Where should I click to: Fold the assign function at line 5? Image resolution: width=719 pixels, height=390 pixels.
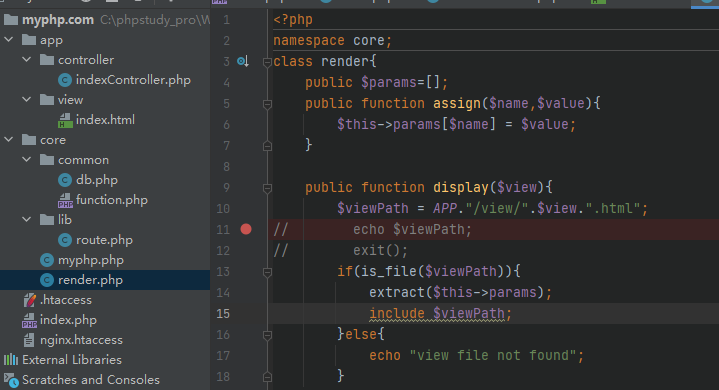click(x=267, y=104)
